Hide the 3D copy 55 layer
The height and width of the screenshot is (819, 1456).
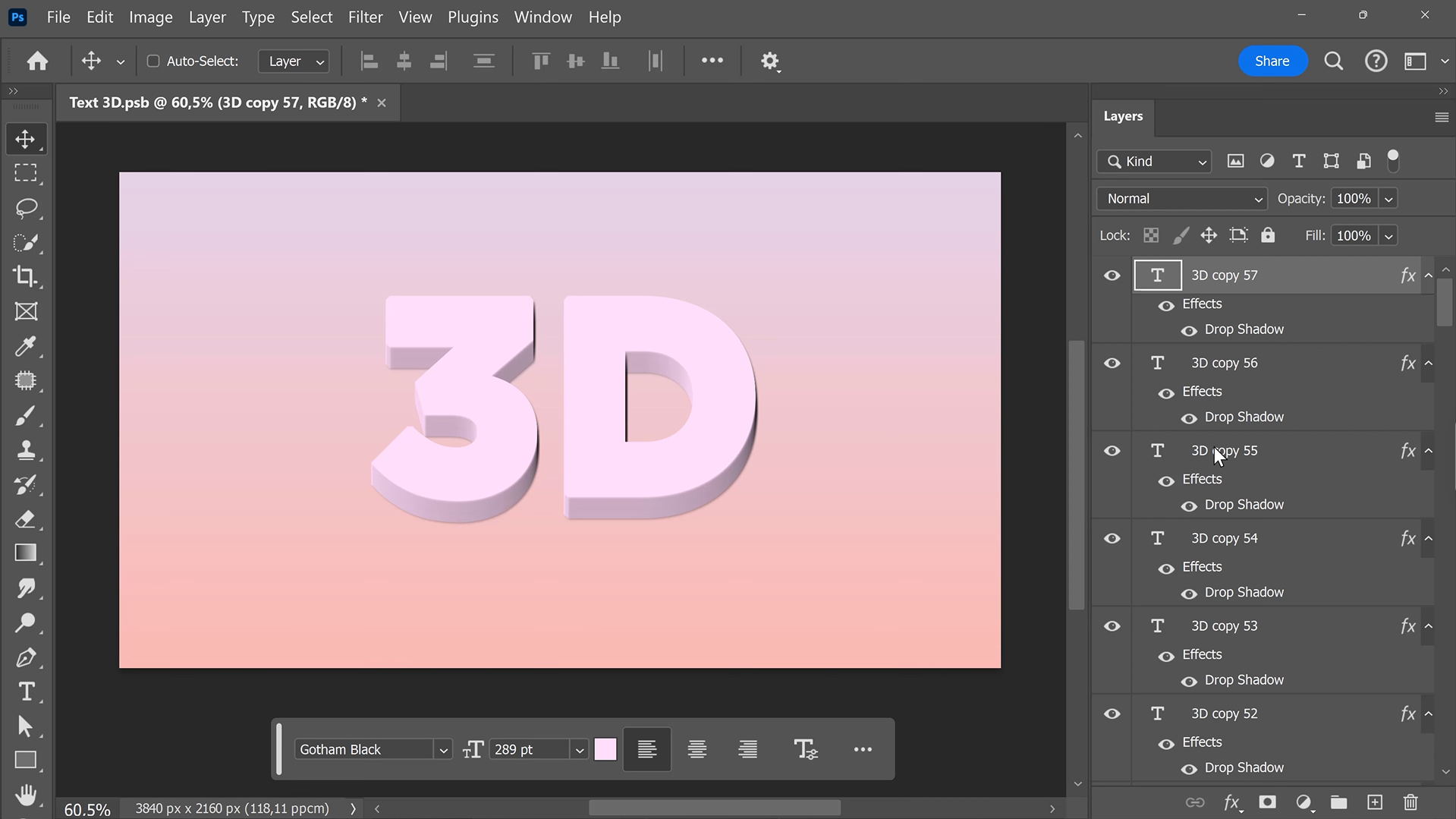(1112, 451)
